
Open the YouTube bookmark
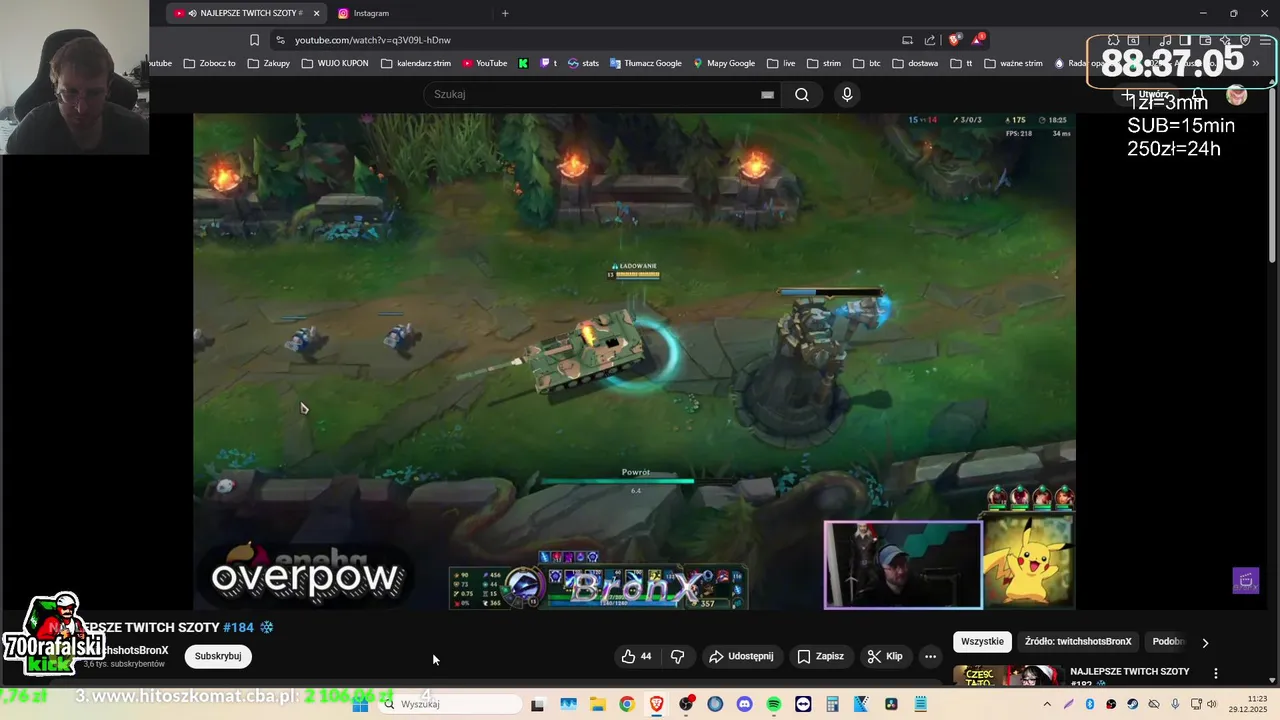[485, 63]
